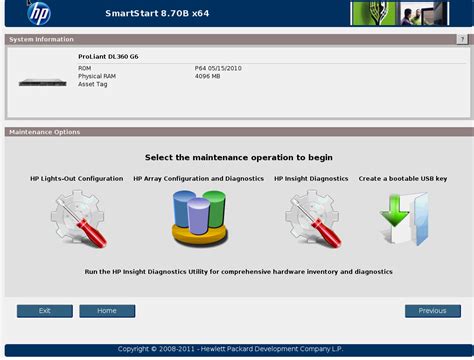Click the ROM value P64 05/15/2010
This screenshot has height=360, width=474.
[218, 68]
